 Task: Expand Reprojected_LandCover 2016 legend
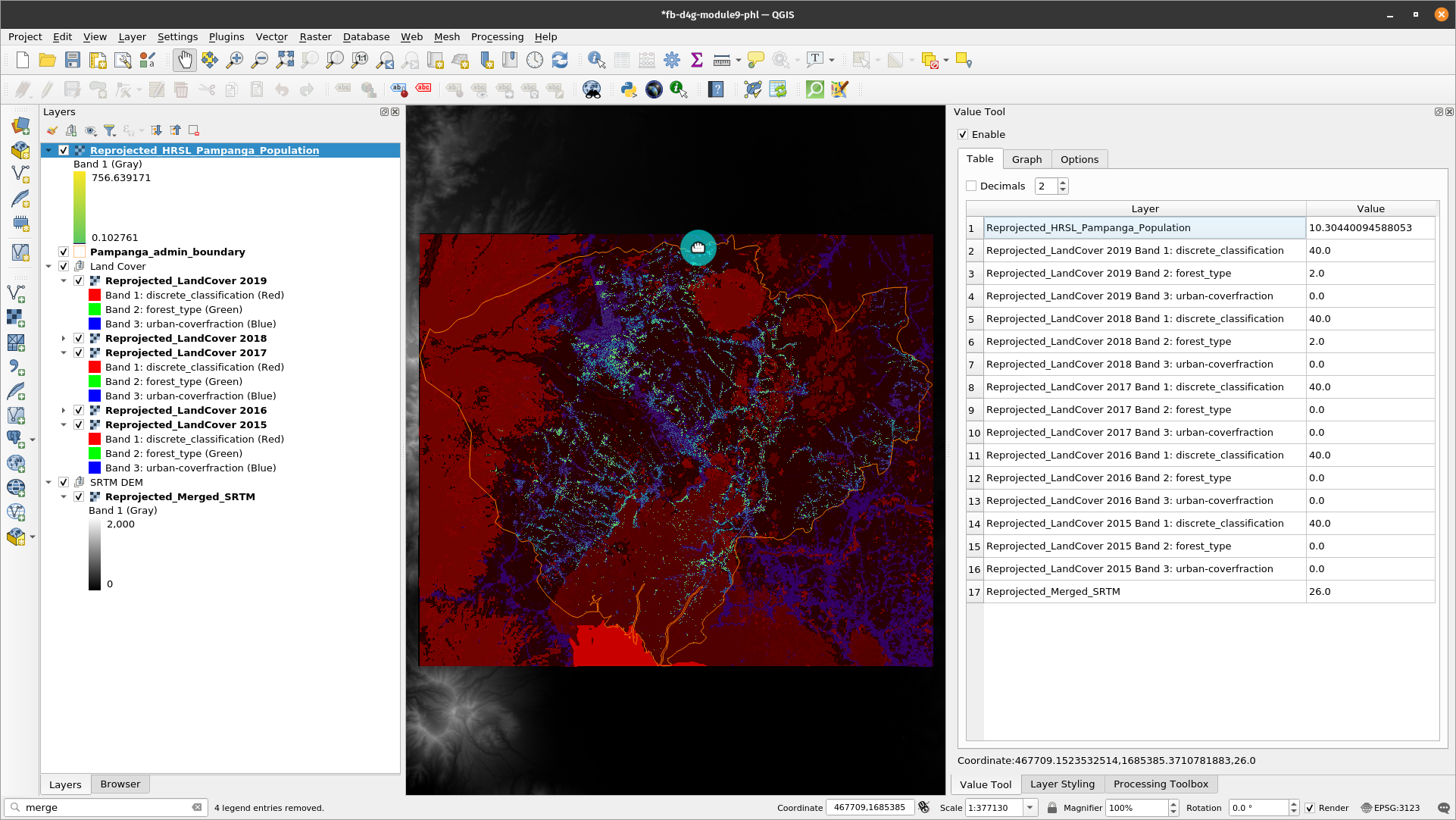click(64, 410)
